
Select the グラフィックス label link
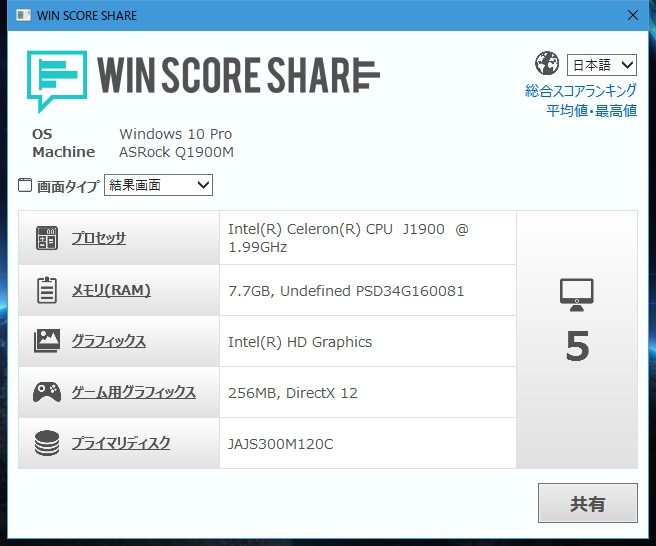[x=108, y=341]
